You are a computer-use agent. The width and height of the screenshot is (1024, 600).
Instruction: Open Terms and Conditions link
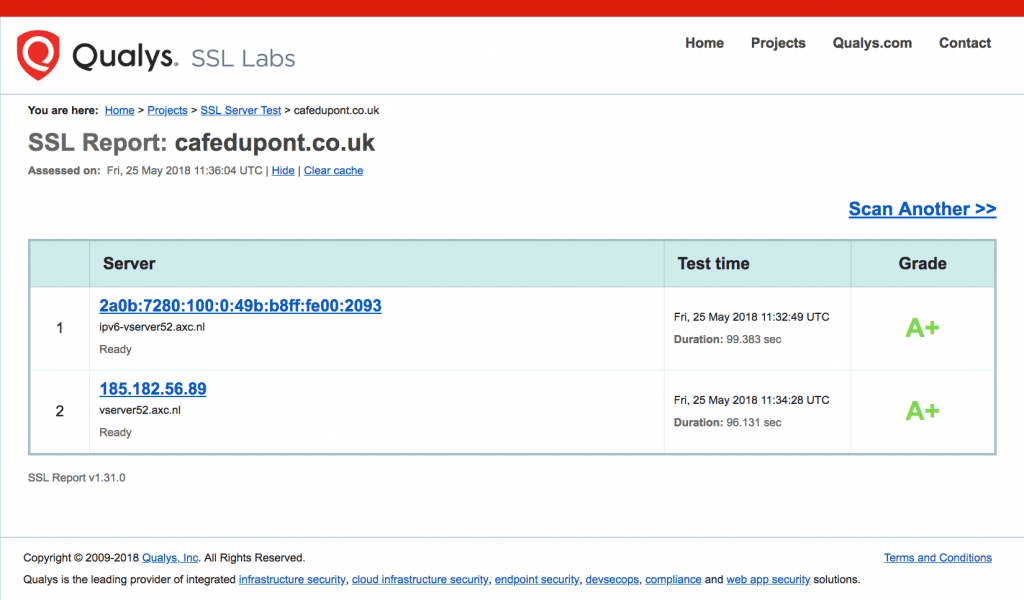(937, 558)
